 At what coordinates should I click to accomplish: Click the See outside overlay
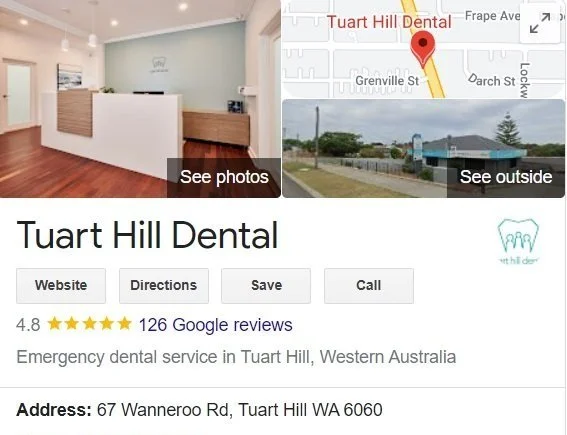point(506,178)
